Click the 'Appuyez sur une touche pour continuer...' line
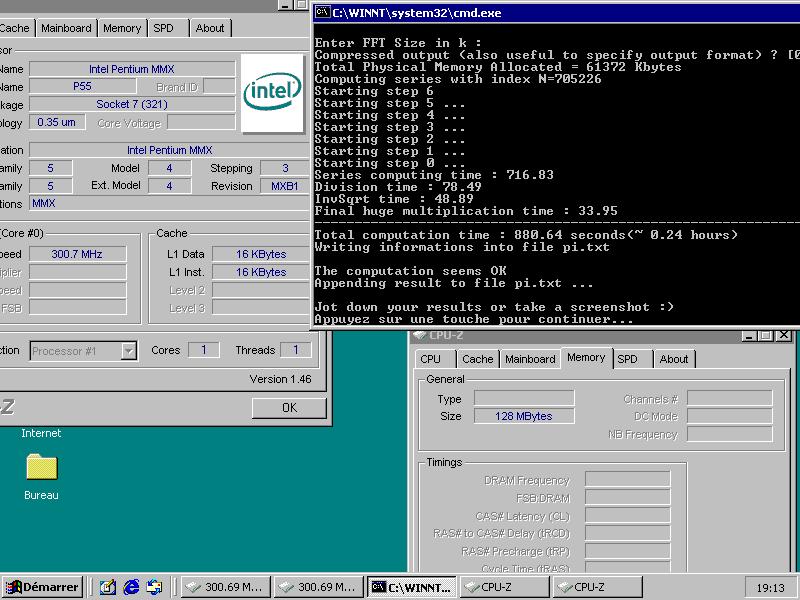 click(474, 319)
